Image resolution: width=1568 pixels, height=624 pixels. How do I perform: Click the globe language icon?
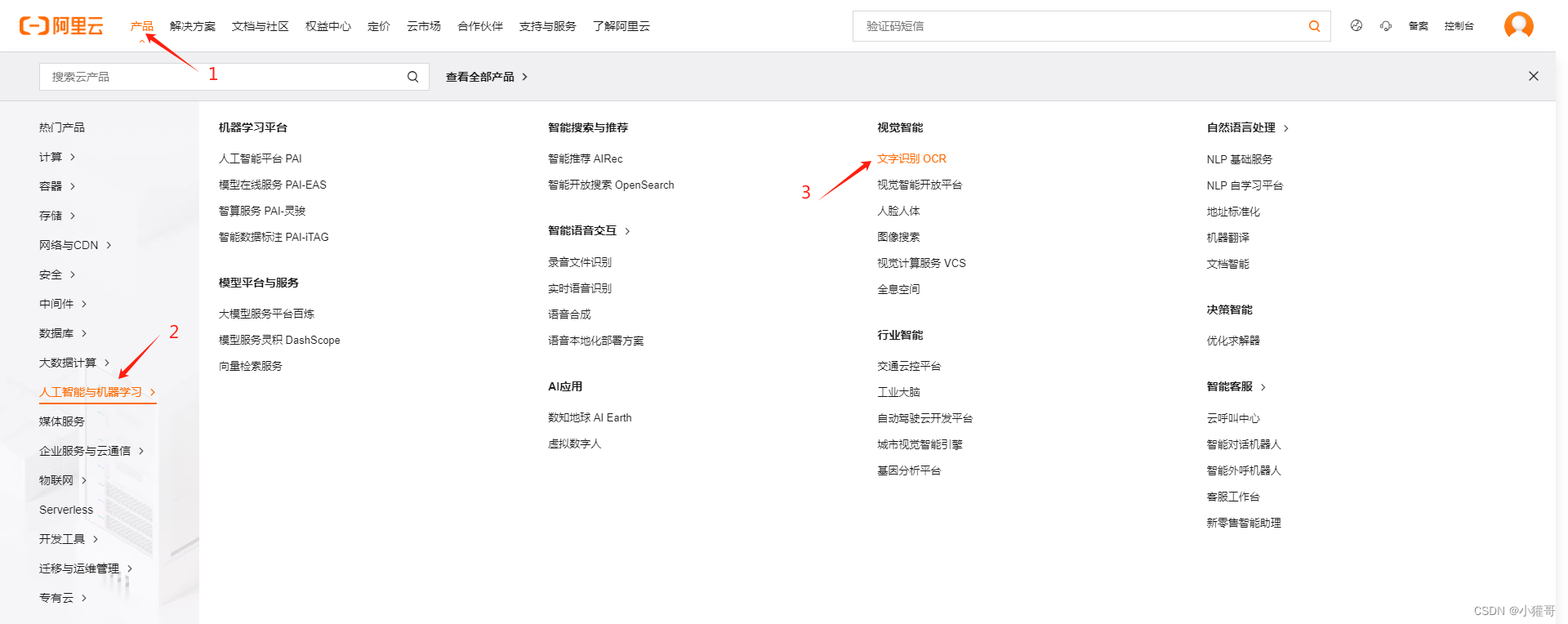click(1356, 26)
